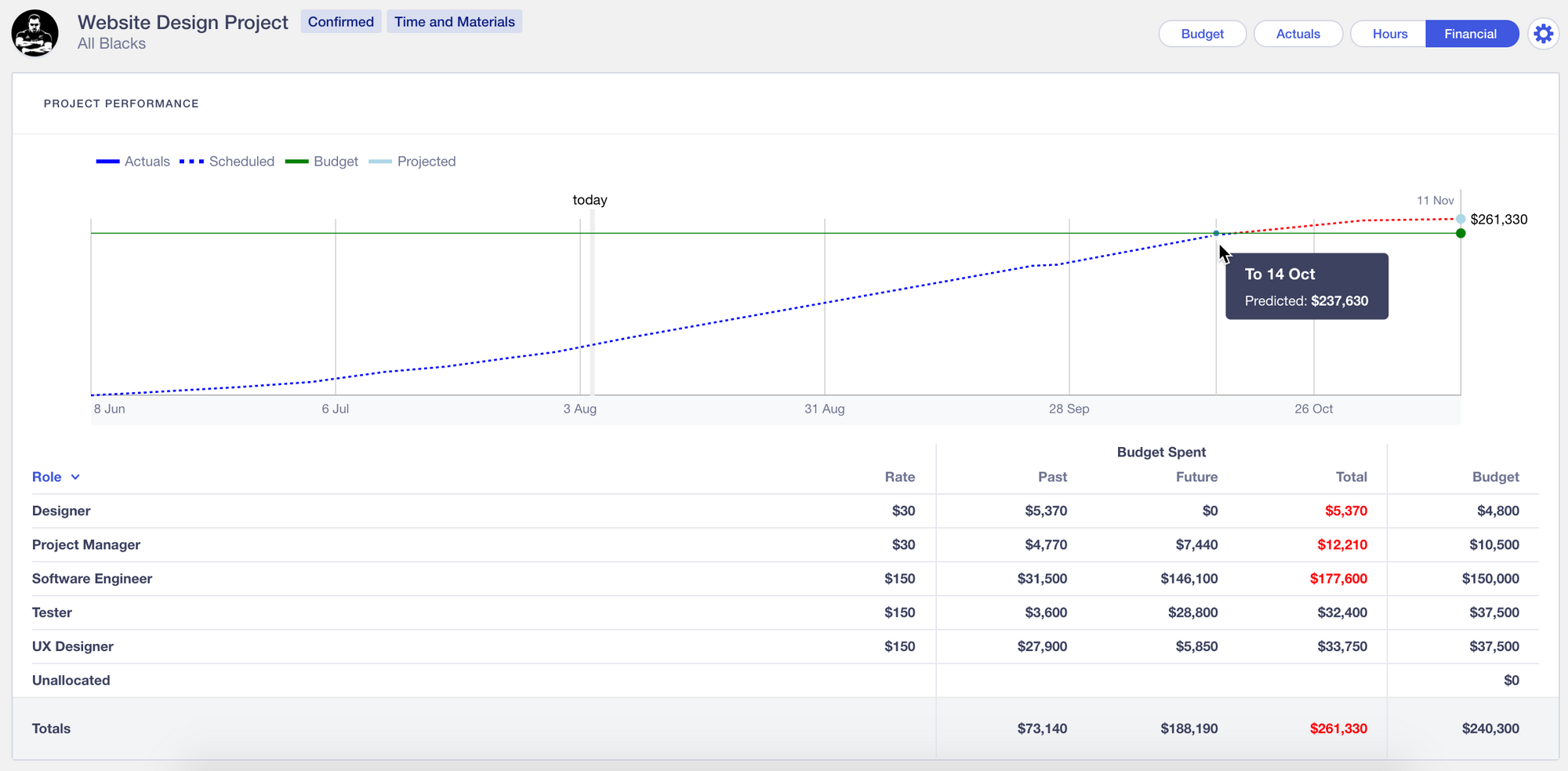Open the project settings gear icon
This screenshot has width=1568, height=771.
coord(1543,34)
